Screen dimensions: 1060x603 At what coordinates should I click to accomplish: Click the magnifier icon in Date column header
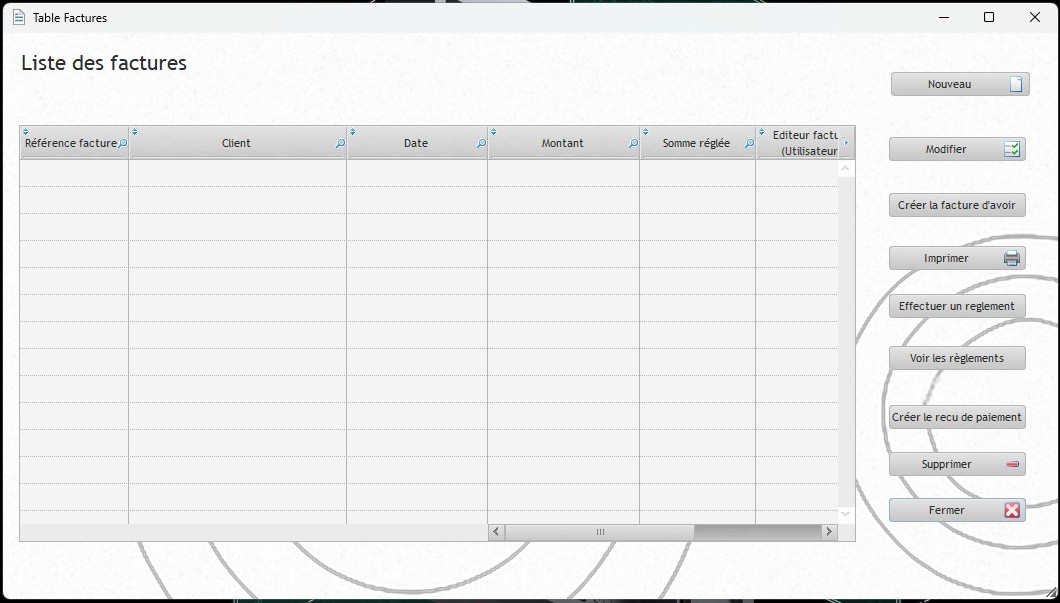tap(481, 144)
